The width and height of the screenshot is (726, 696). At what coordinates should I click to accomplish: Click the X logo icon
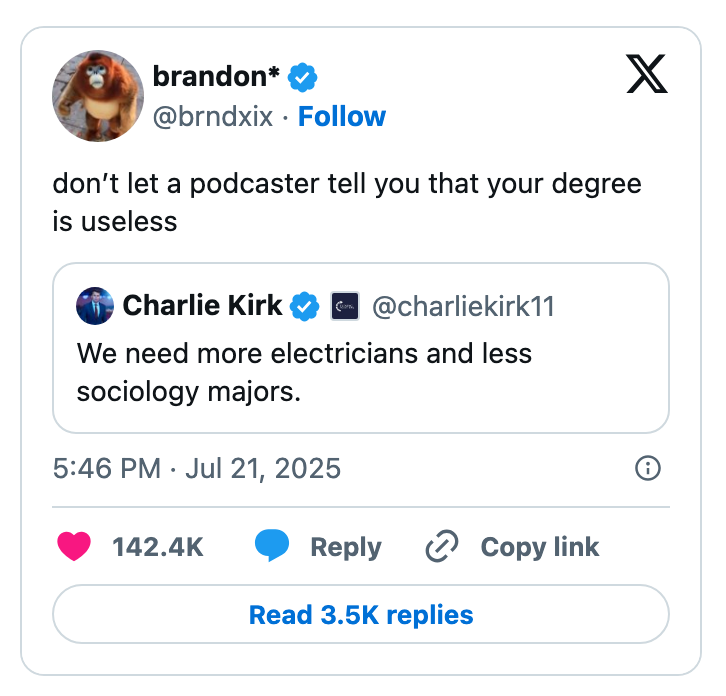[647, 75]
